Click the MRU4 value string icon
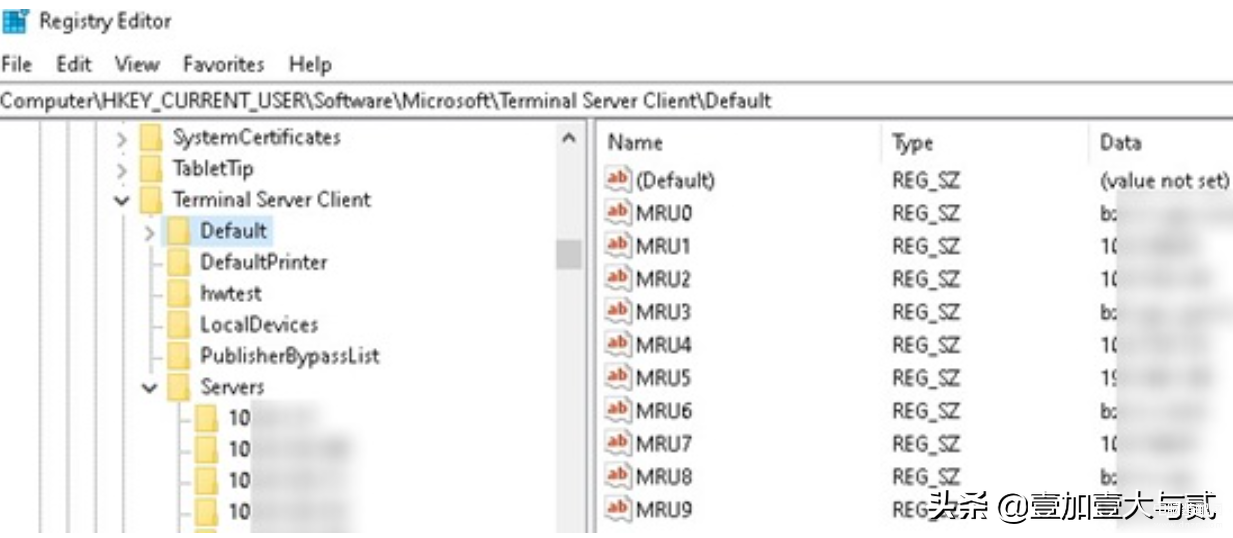Viewport: 1233px width, 538px height. point(618,345)
